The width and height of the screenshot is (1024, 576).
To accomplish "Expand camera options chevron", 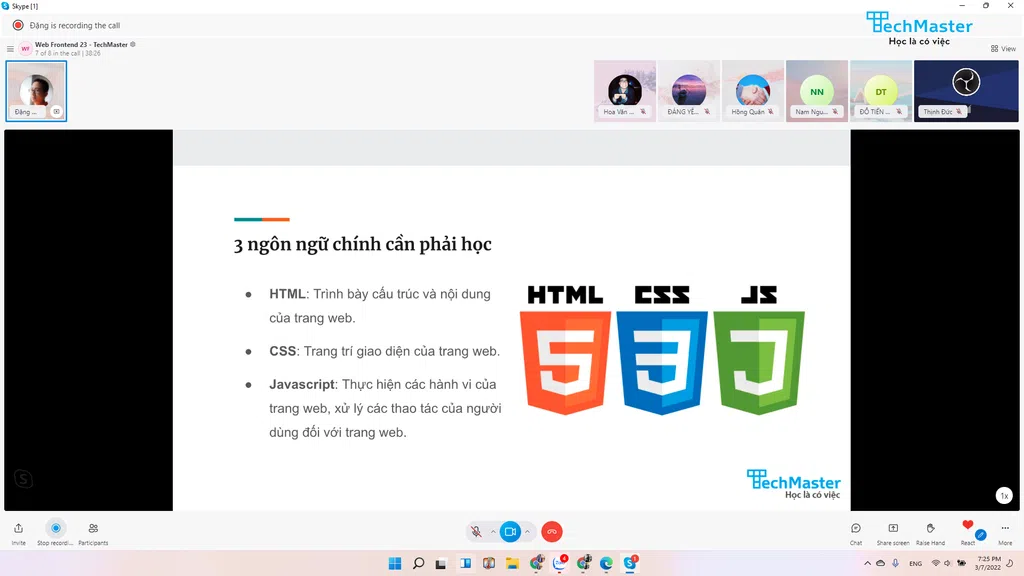I will click(527, 532).
